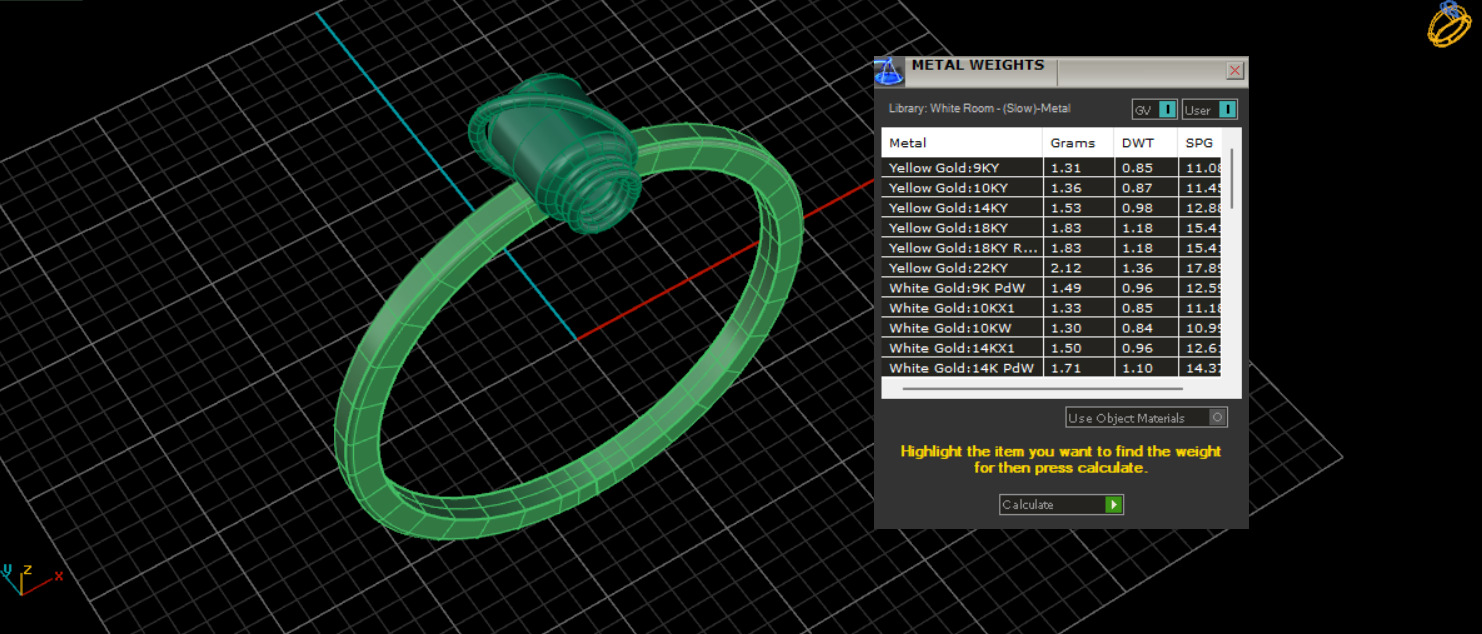Click grams value 1.30 for 10KW
The width and height of the screenshot is (1482, 634).
click(x=1065, y=328)
